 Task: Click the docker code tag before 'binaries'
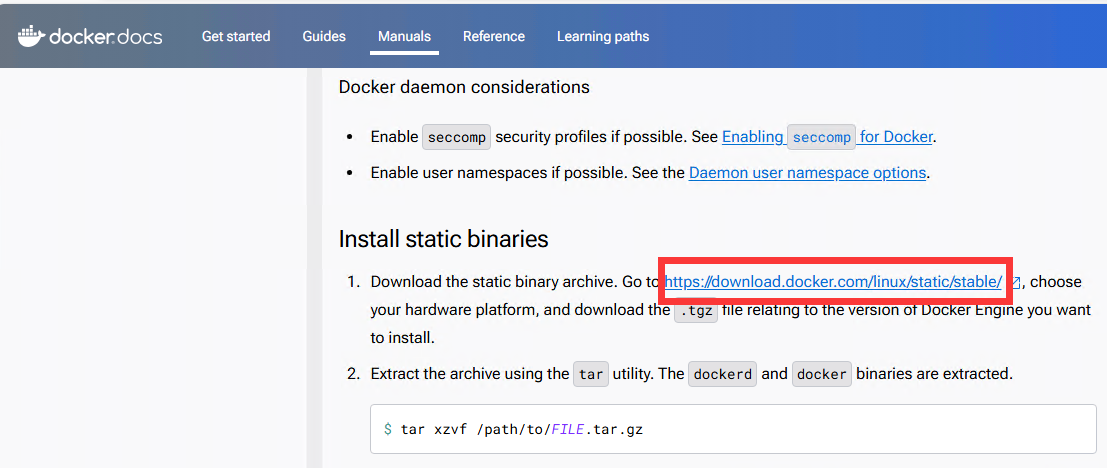821,375
